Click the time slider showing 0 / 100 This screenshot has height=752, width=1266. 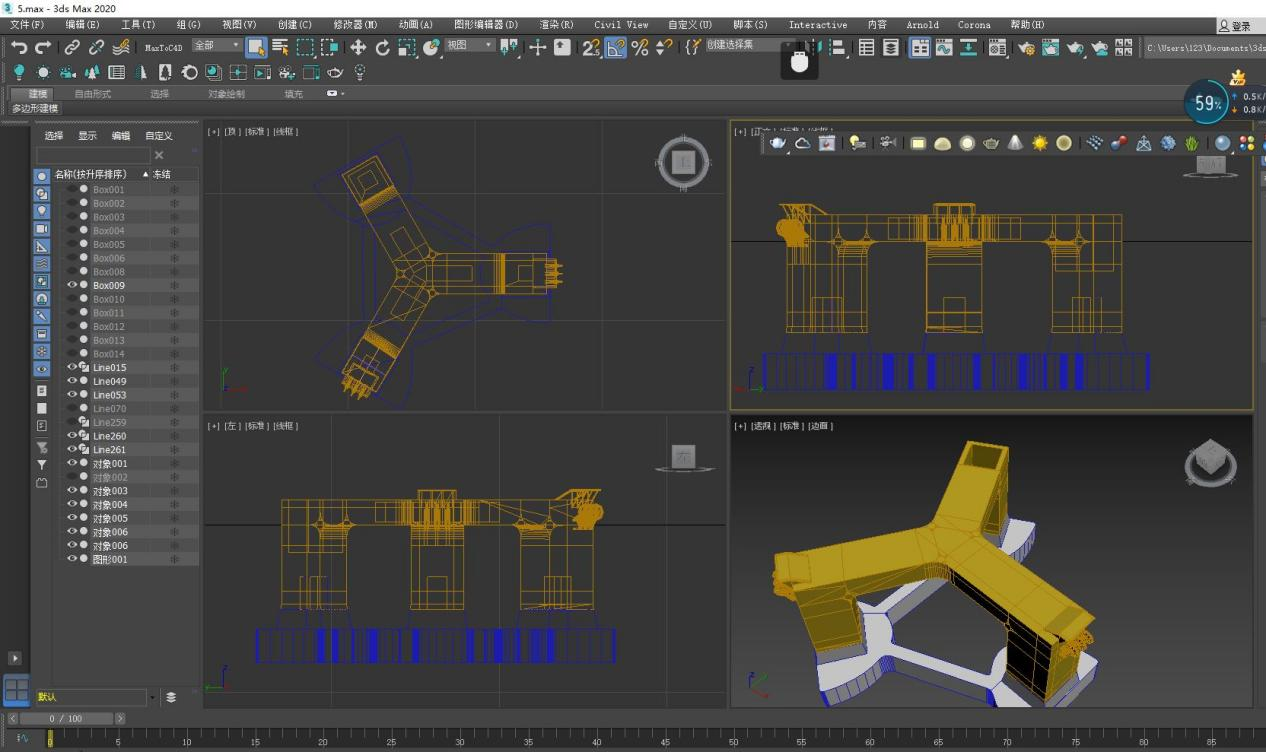click(65, 718)
